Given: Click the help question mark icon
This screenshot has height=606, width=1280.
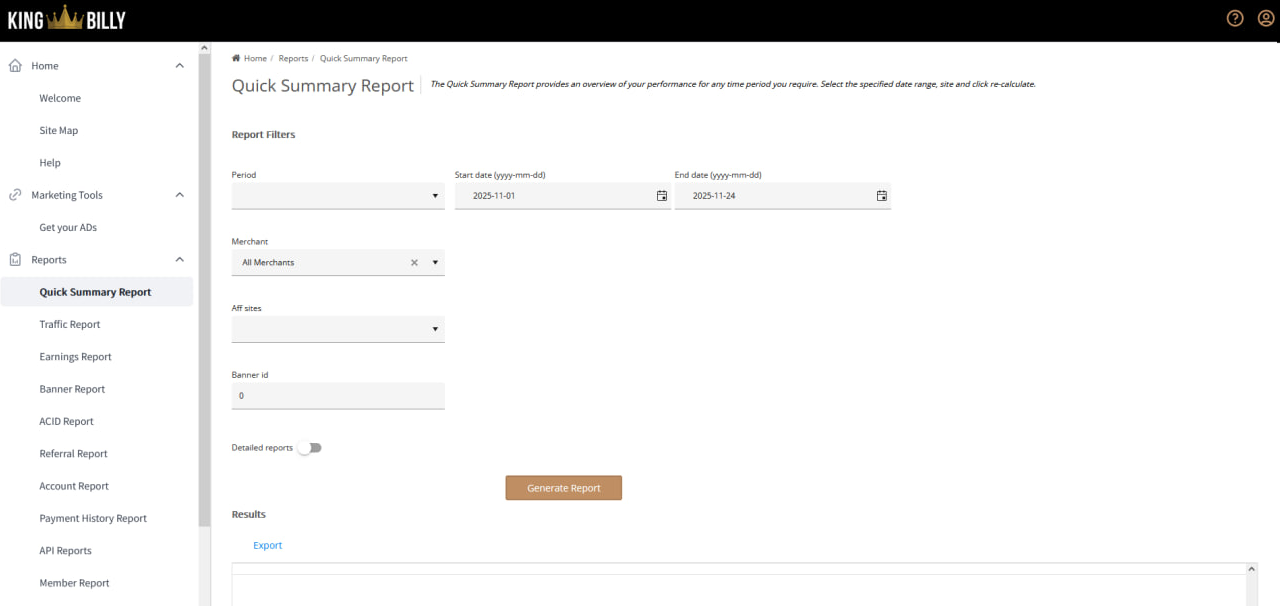Looking at the screenshot, I should [1235, 18].
